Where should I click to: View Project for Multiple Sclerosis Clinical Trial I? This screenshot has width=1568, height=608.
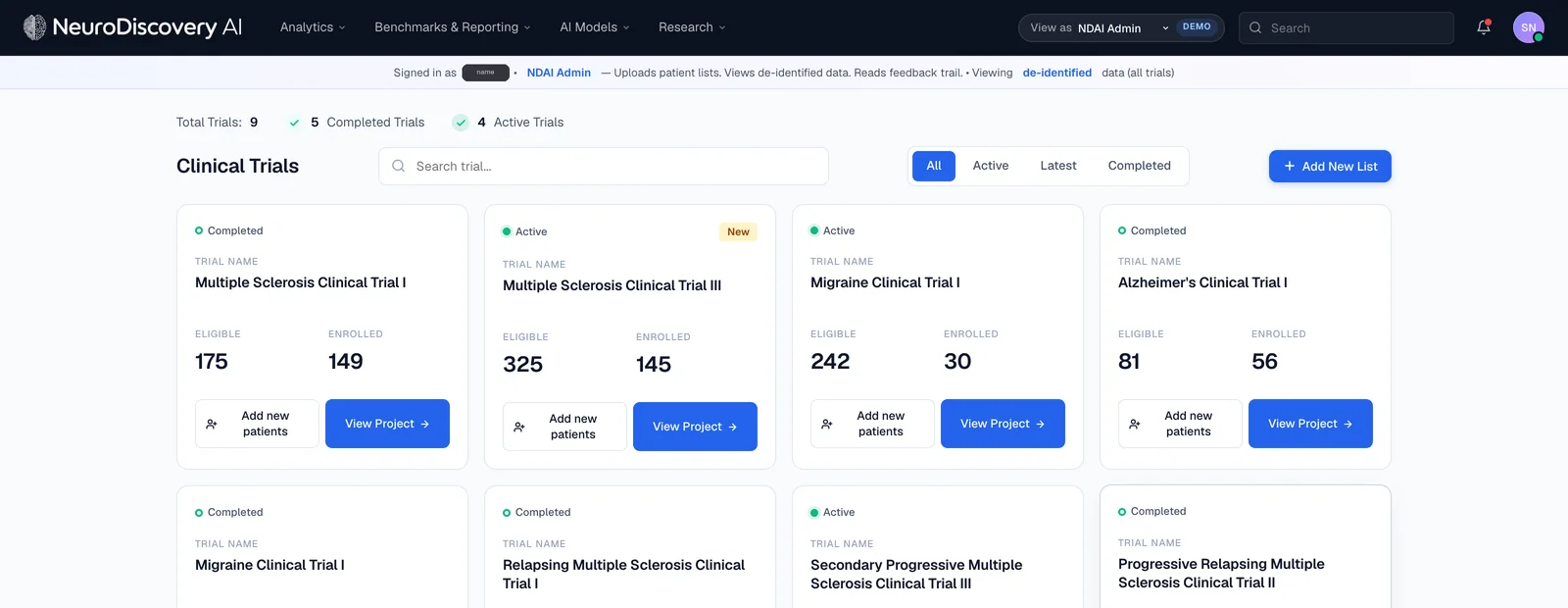387,424
